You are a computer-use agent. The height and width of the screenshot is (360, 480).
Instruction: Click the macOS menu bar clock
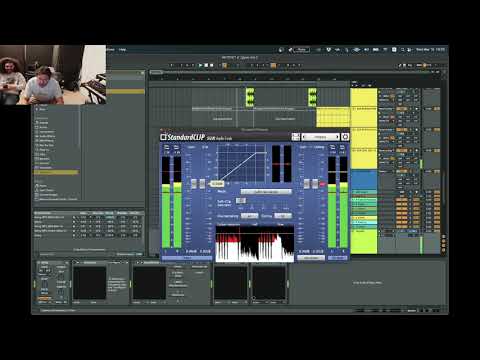[430, 50]
